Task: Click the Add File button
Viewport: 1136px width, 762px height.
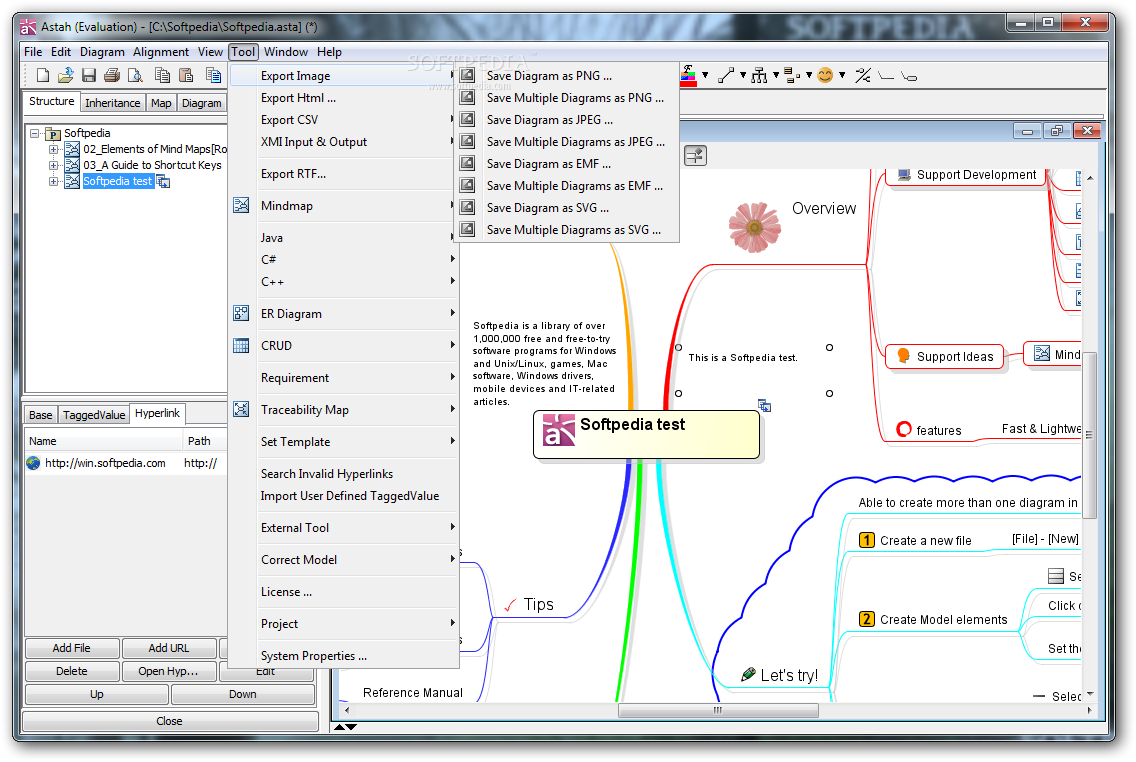Action: pyautogui.click(x=72, y=648)
